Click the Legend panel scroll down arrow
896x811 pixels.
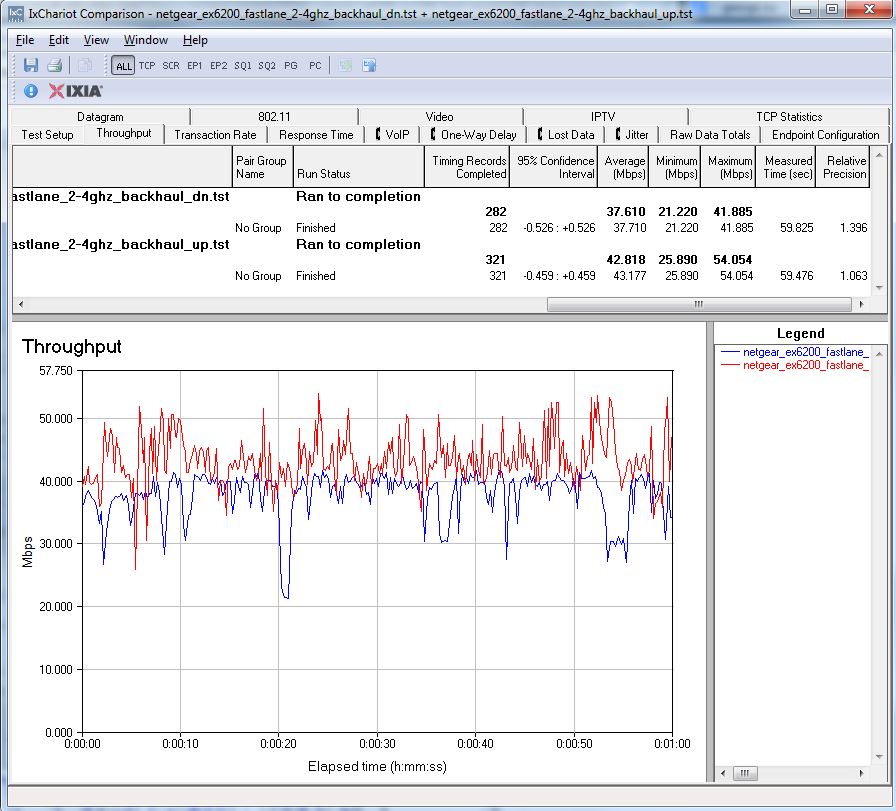[x=879, y=757]
